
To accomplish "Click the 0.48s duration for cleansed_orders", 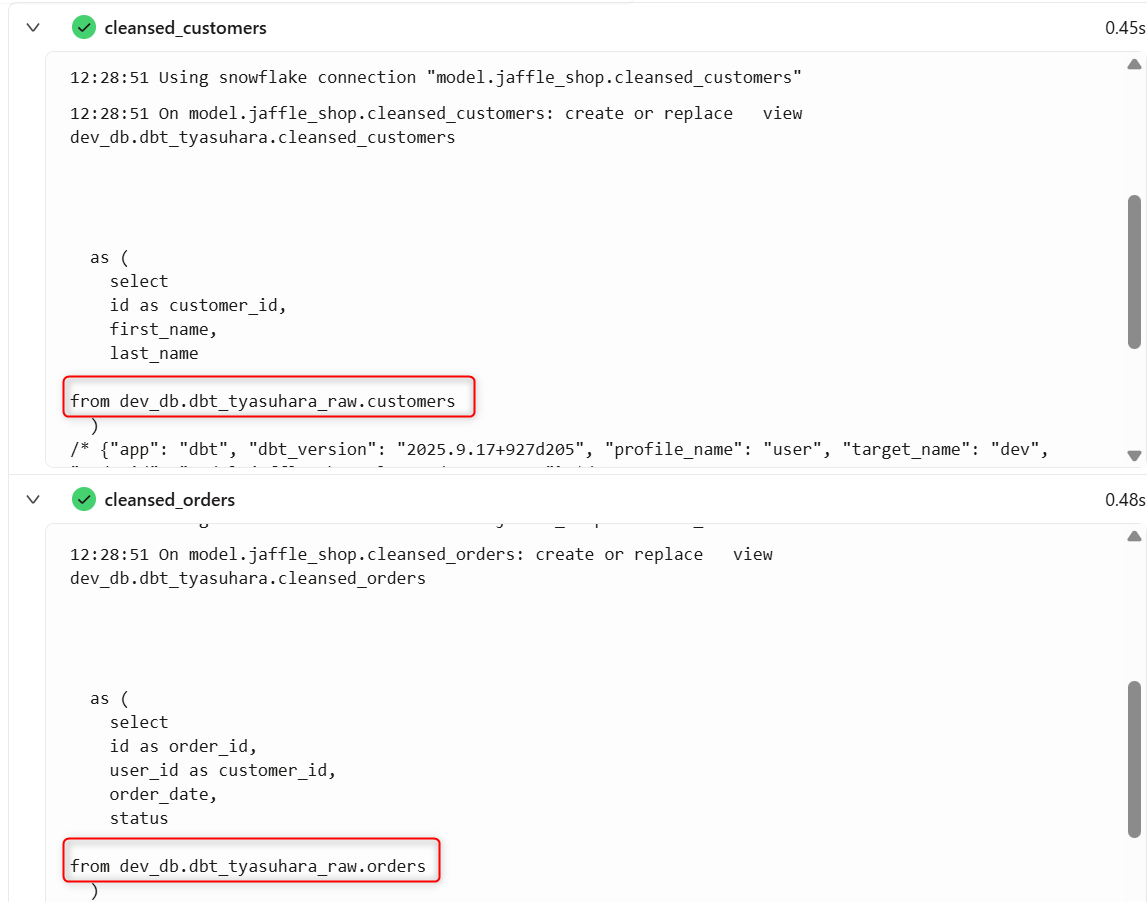I will click(x=1124, y=500).
